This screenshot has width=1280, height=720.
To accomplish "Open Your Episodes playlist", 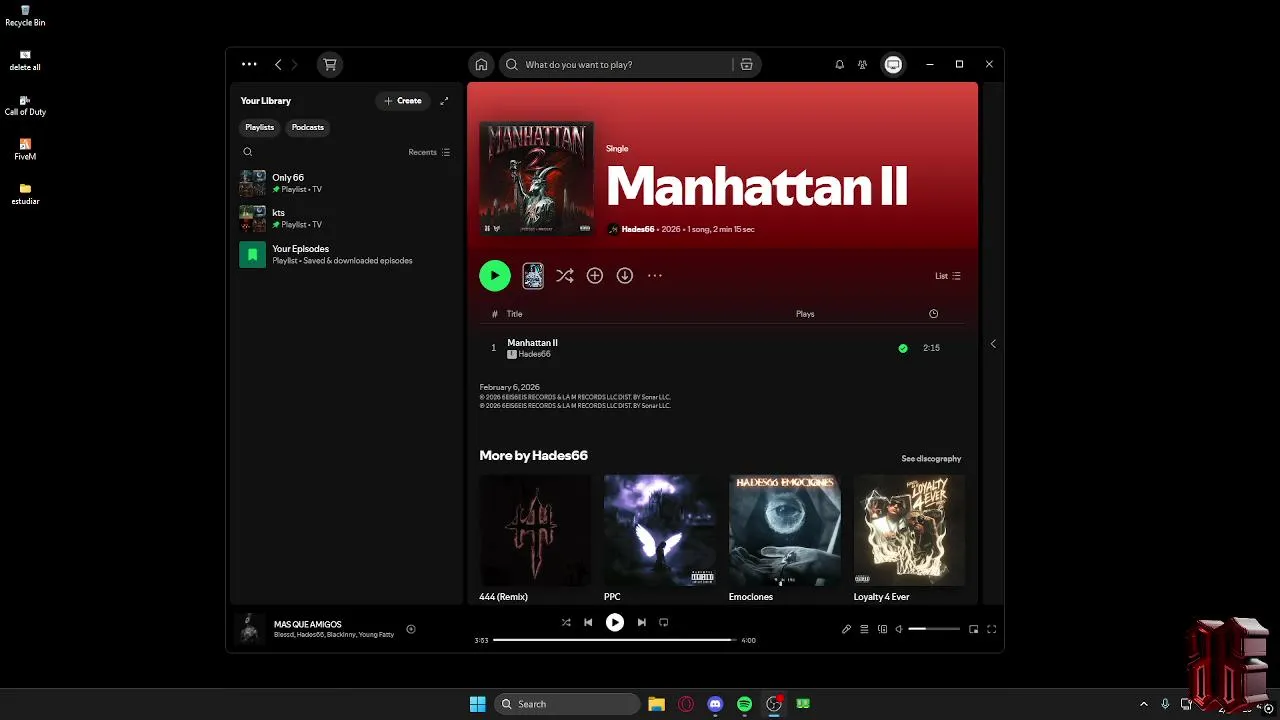I will 345,255.
